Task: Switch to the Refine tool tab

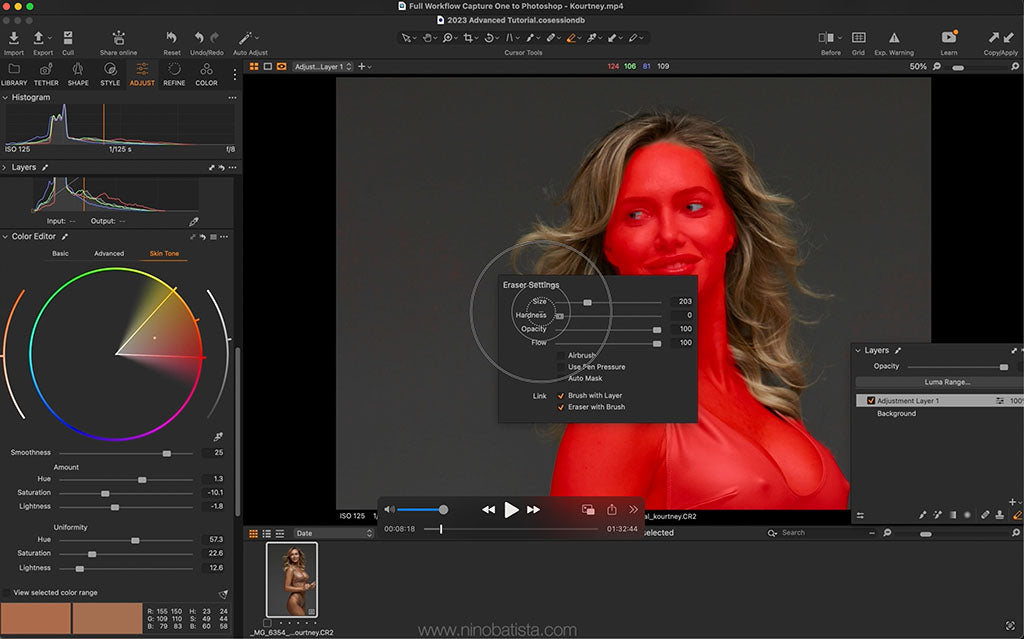Action: click(x=172, y=73)
